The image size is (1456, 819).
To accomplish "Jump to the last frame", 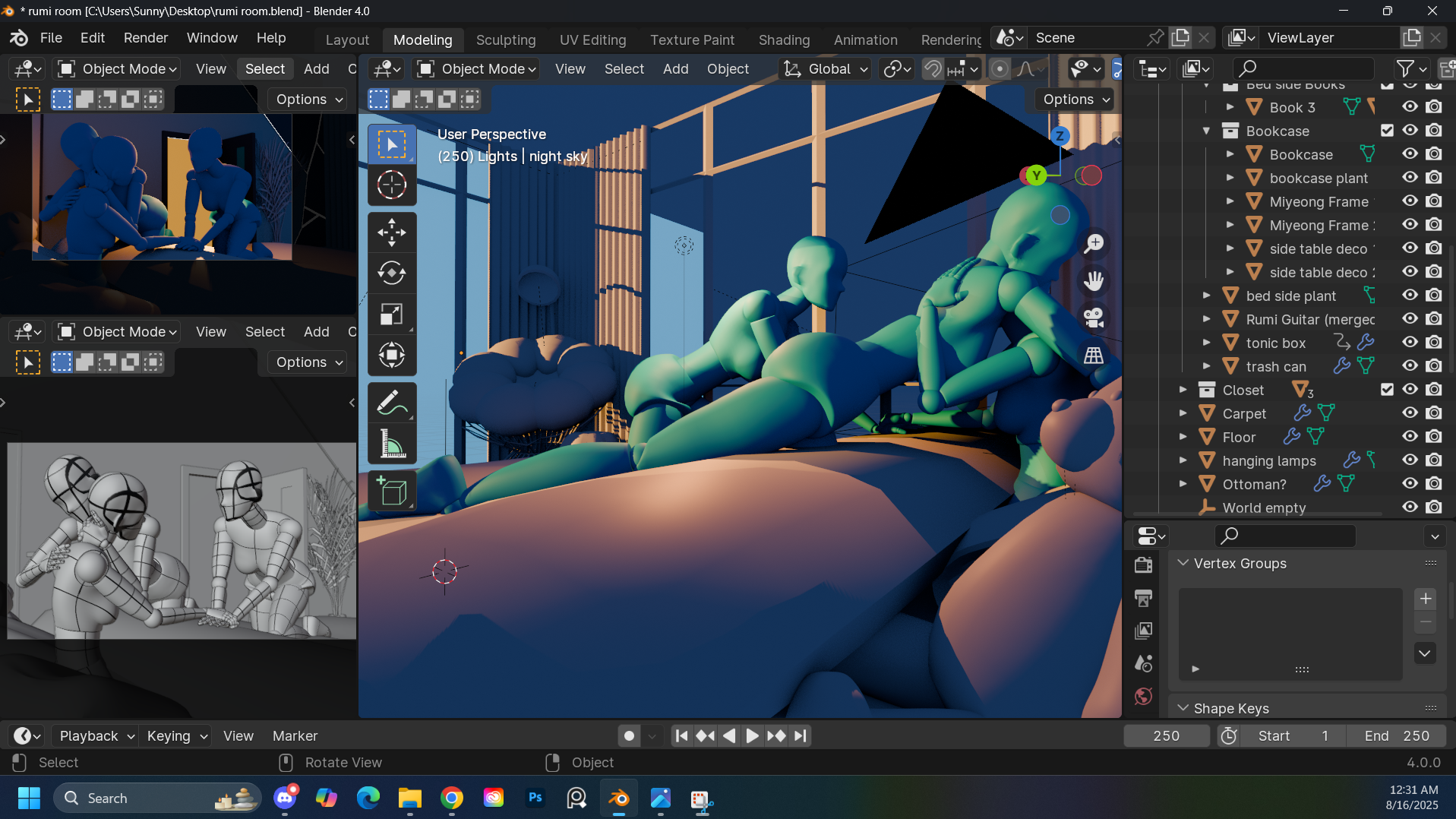I will [x=800, y=735].
